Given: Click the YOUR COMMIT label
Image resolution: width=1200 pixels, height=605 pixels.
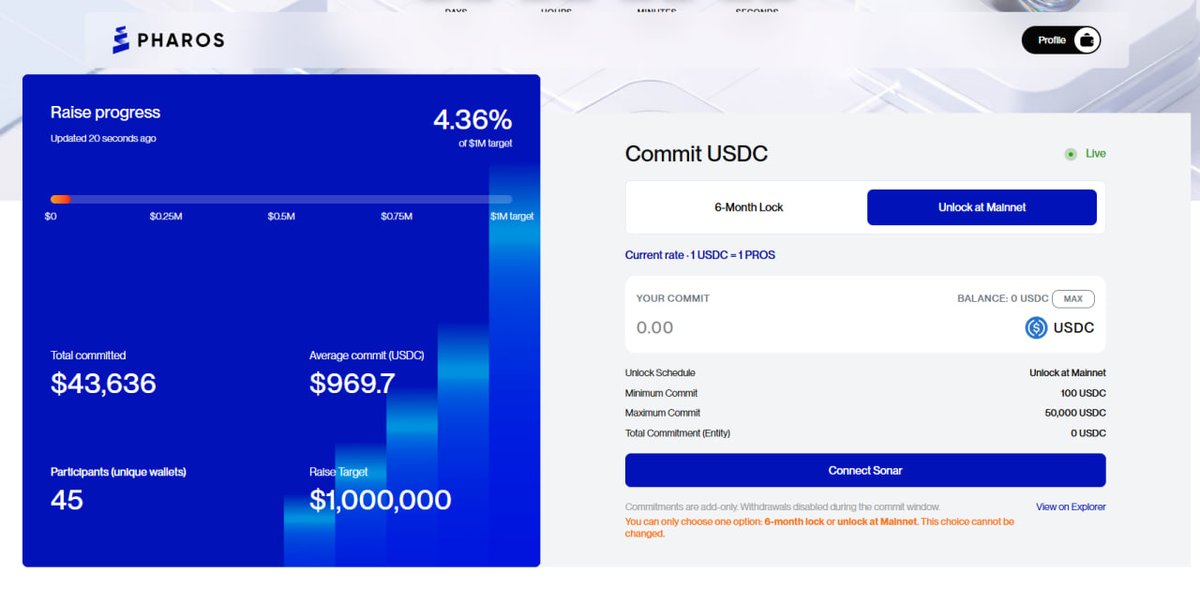Looking at the screenshot, I should [x=673, y=299].
